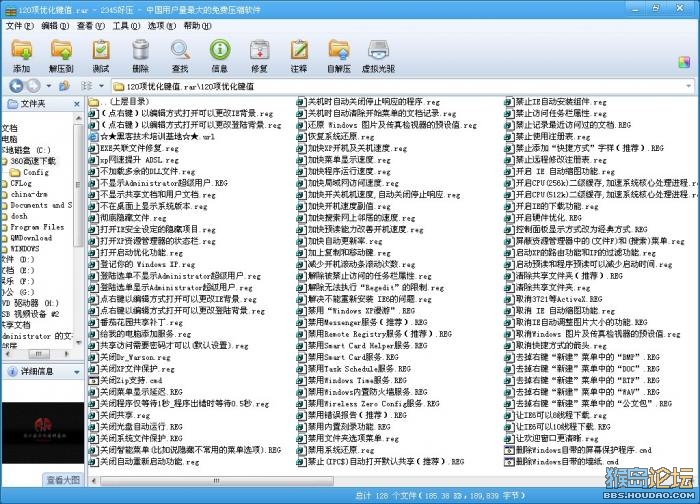This screenshot has width=700, height=504.
Task: Select file 加快菜单显示速度.reg
Action: [x=344, y=160]
